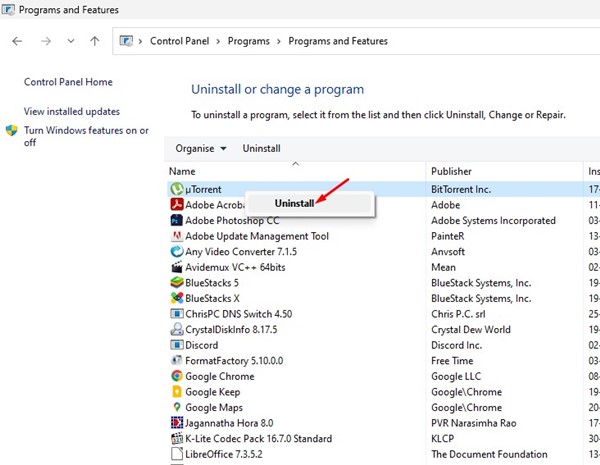
Task: Click the Adobe Update Management Tool icon
Action: (x=177, y=236)
